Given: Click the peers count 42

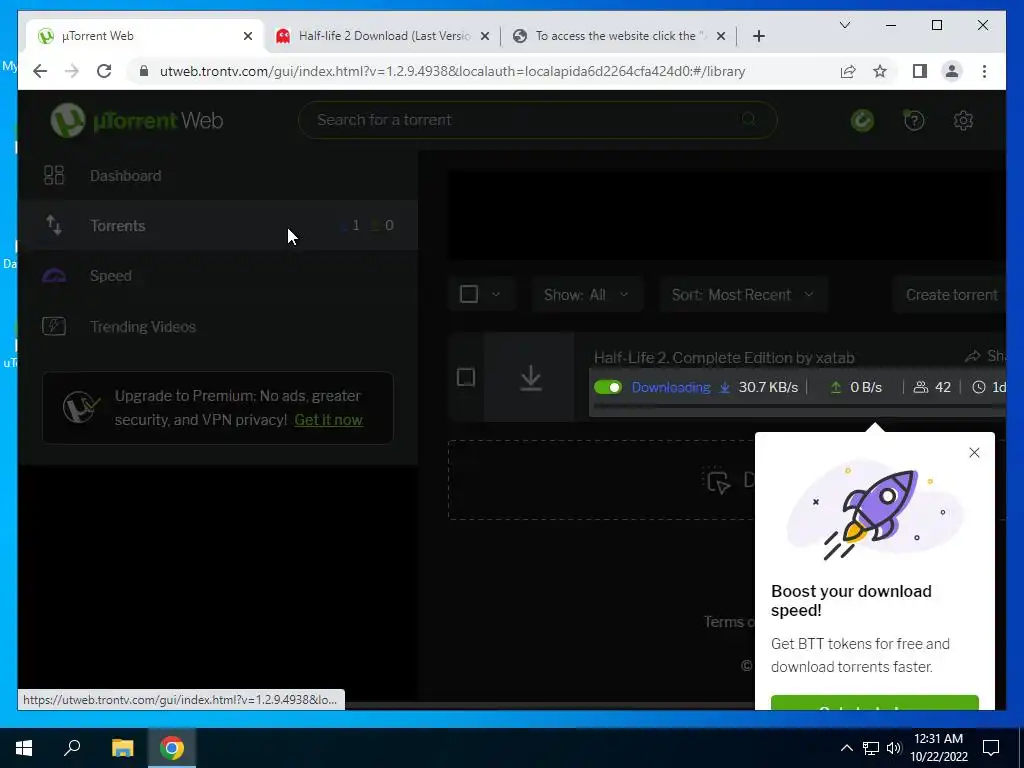Looking at the screenshot, I should [x=942, y=387].
